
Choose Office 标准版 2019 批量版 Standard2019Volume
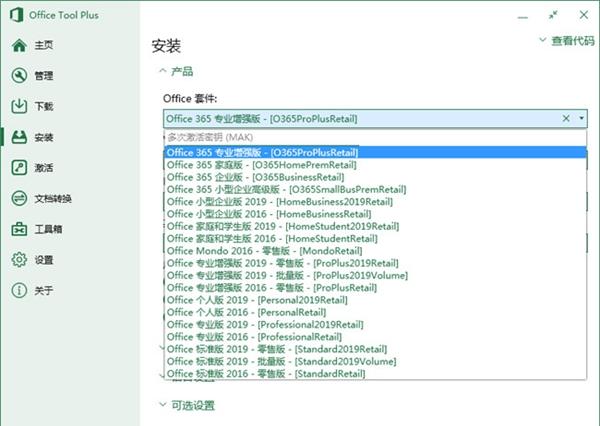[x=375, y=361]
